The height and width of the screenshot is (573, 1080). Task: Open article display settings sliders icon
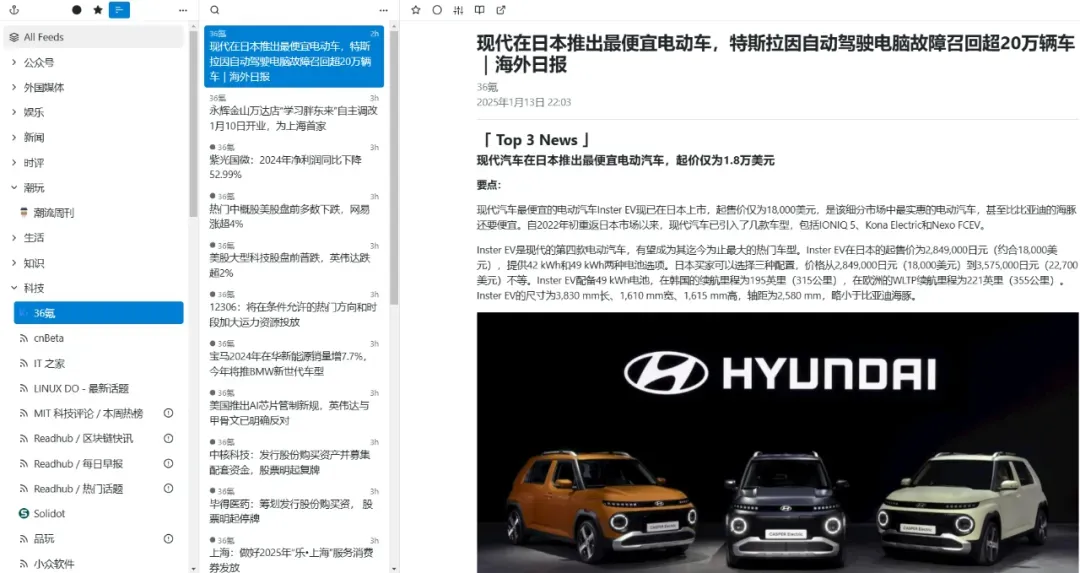(458, 10)
